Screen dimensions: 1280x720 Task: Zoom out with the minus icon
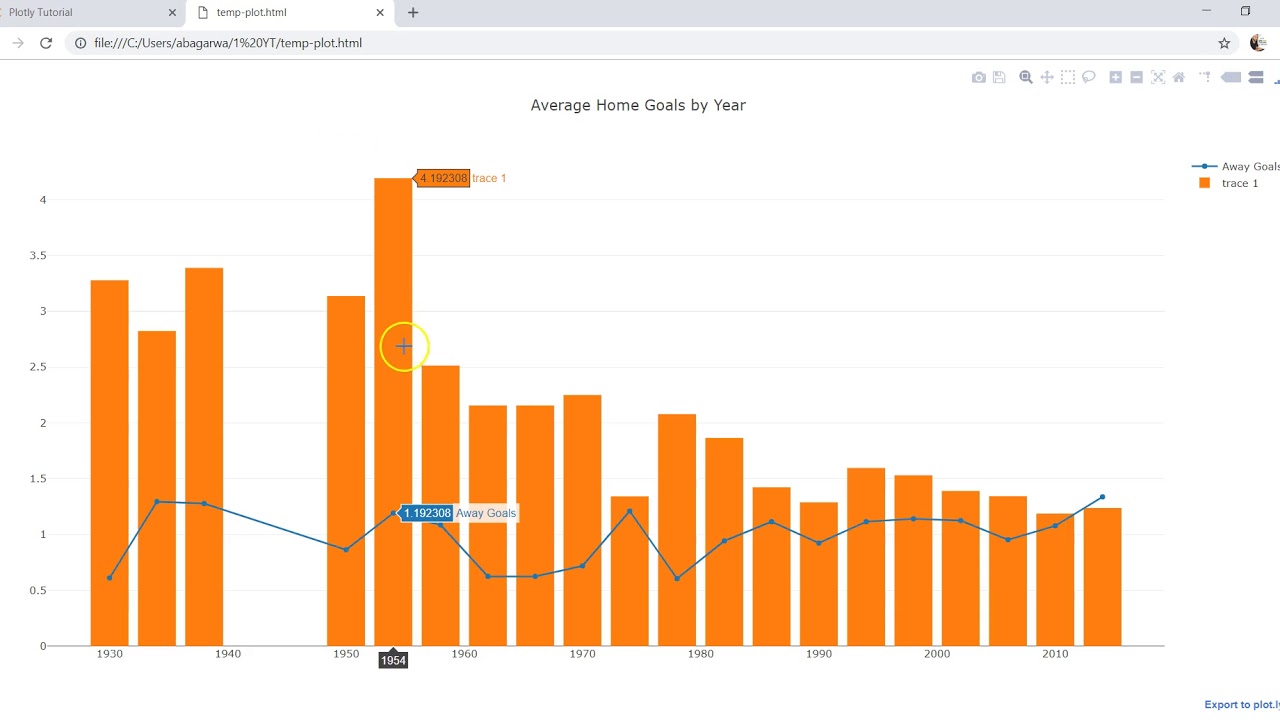(x=1137, y=78)
